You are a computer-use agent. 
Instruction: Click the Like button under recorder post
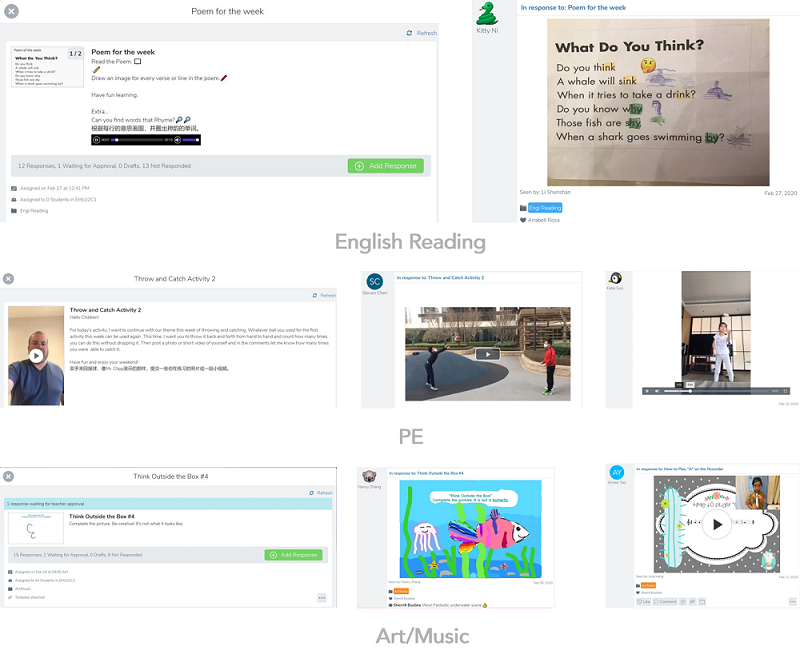pyautogui.click(x=644, y=602)
